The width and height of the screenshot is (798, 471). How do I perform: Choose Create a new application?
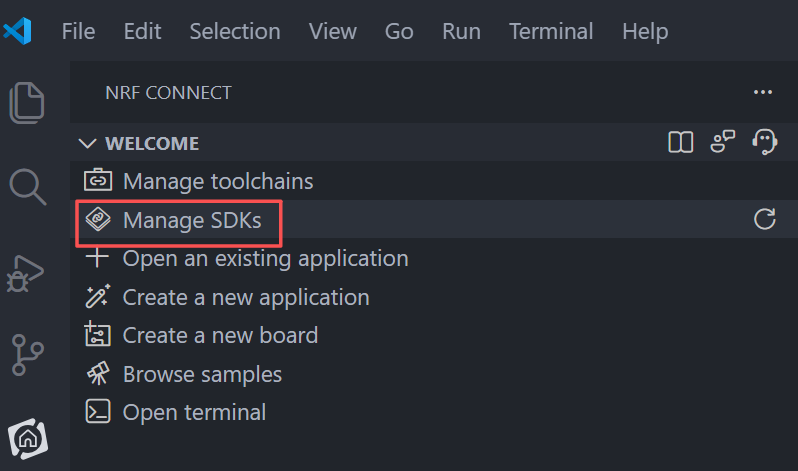246,297
